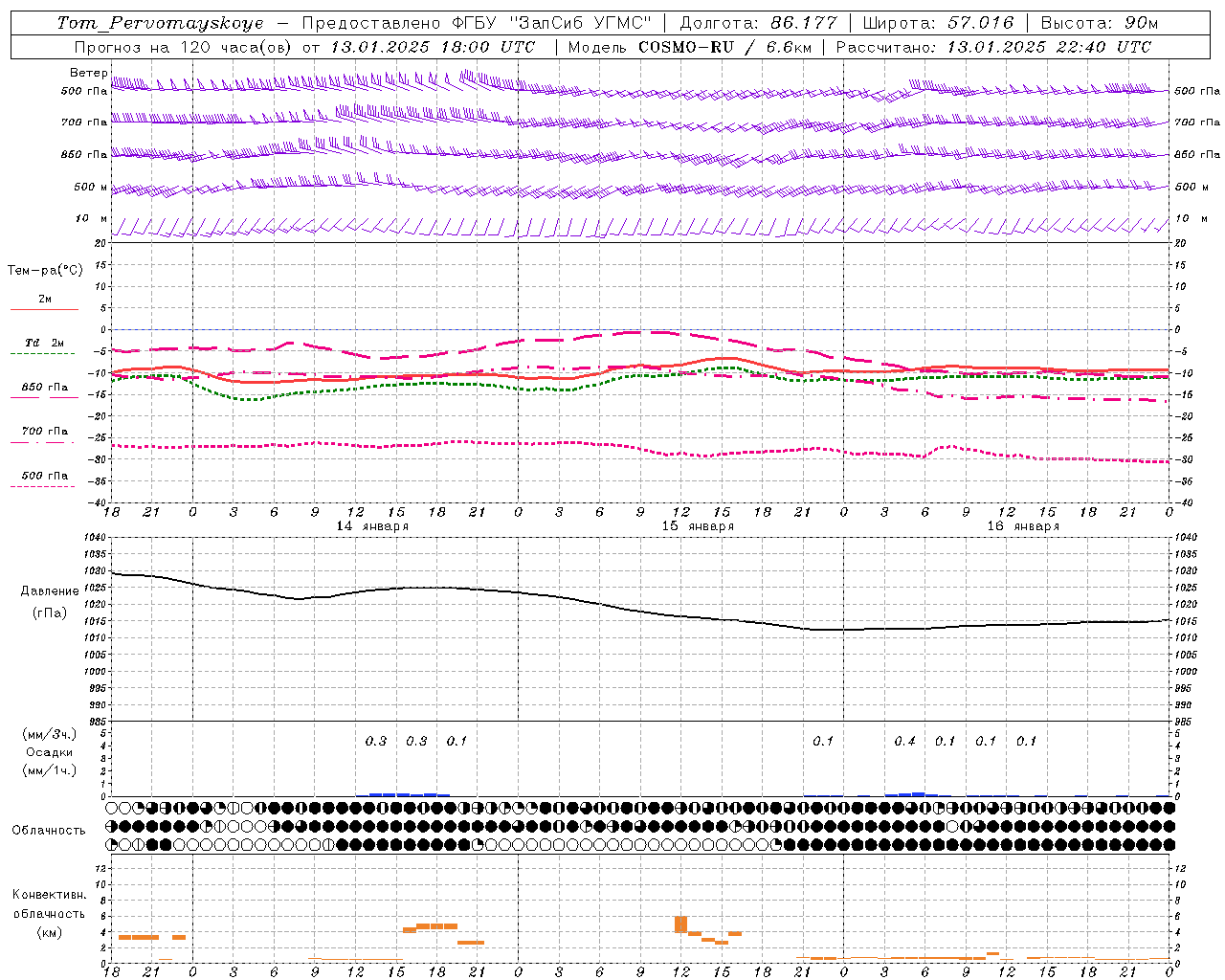Click the left-hand 10 м wind level label

[92, 218]
